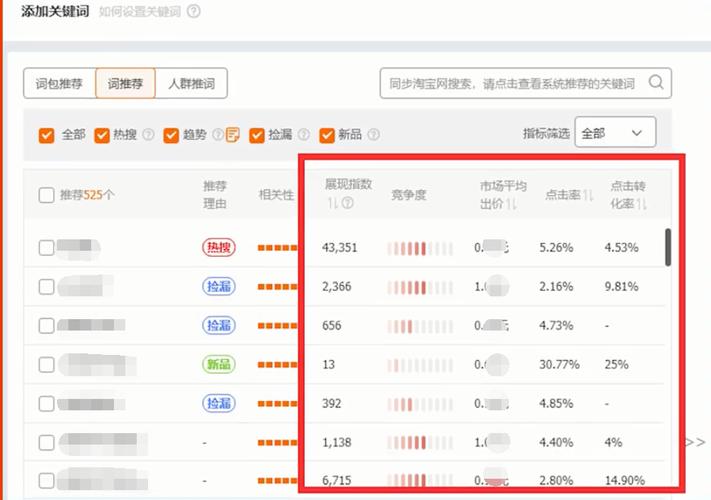Open help icon next to 热搜
This screenshot has width=711, height=500.
(148, 135)
